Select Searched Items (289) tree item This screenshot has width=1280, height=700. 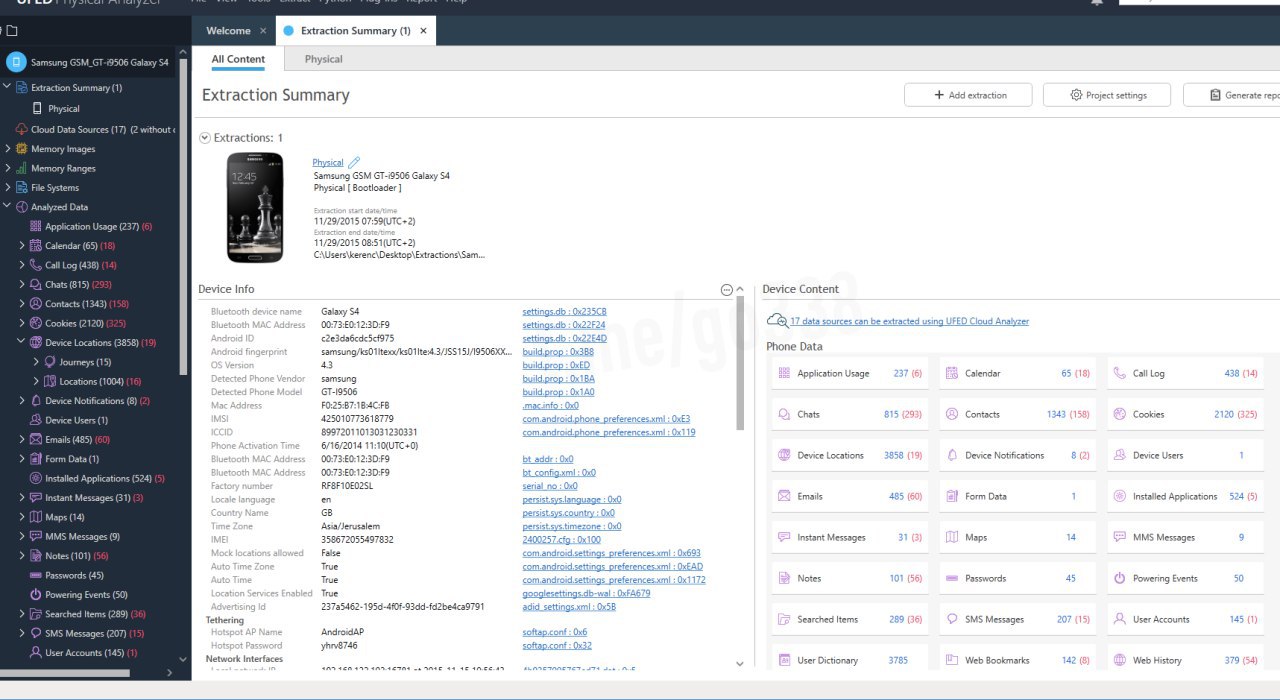point(95,614)
